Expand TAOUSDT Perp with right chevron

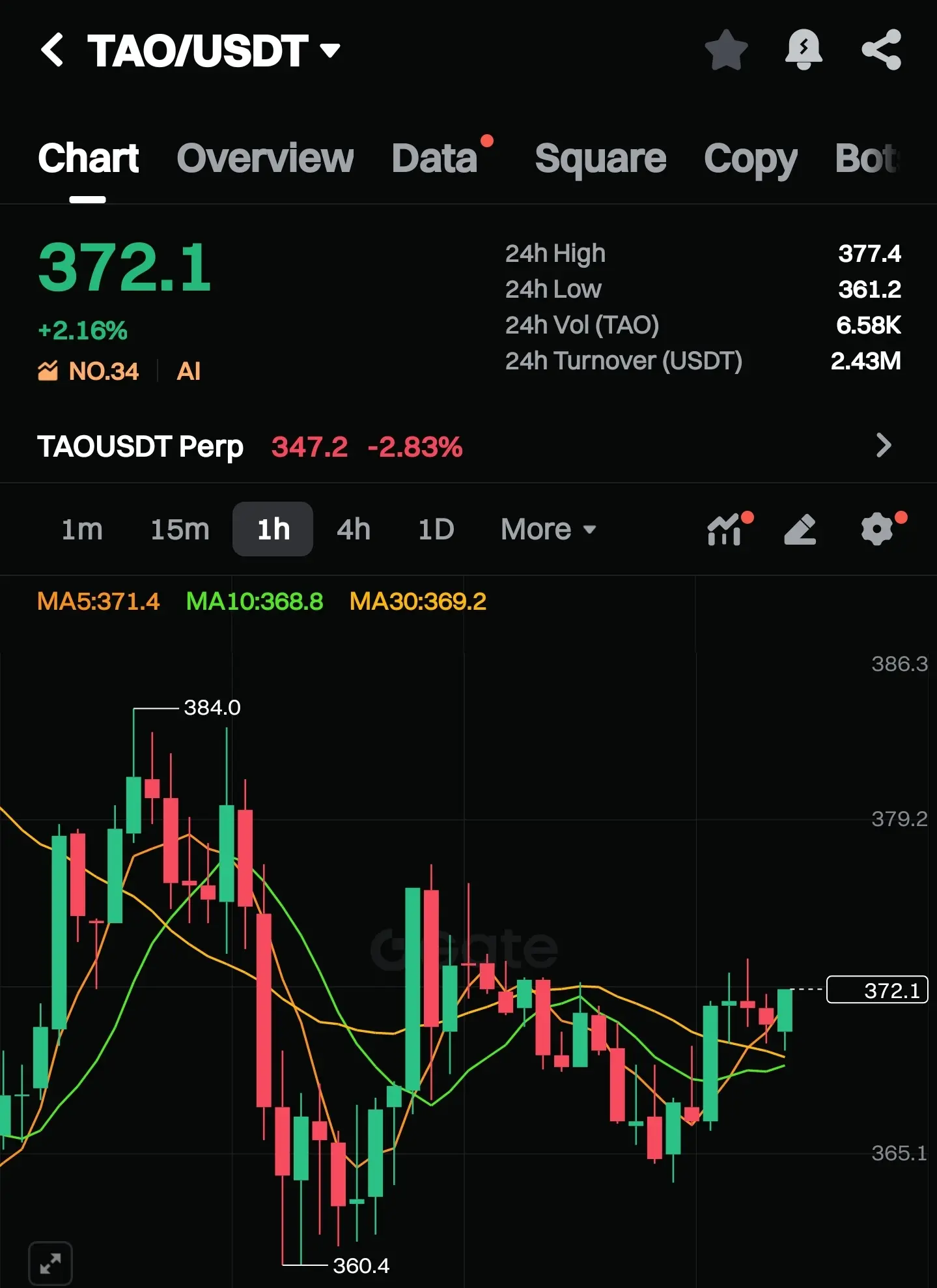tap(884, 446)
